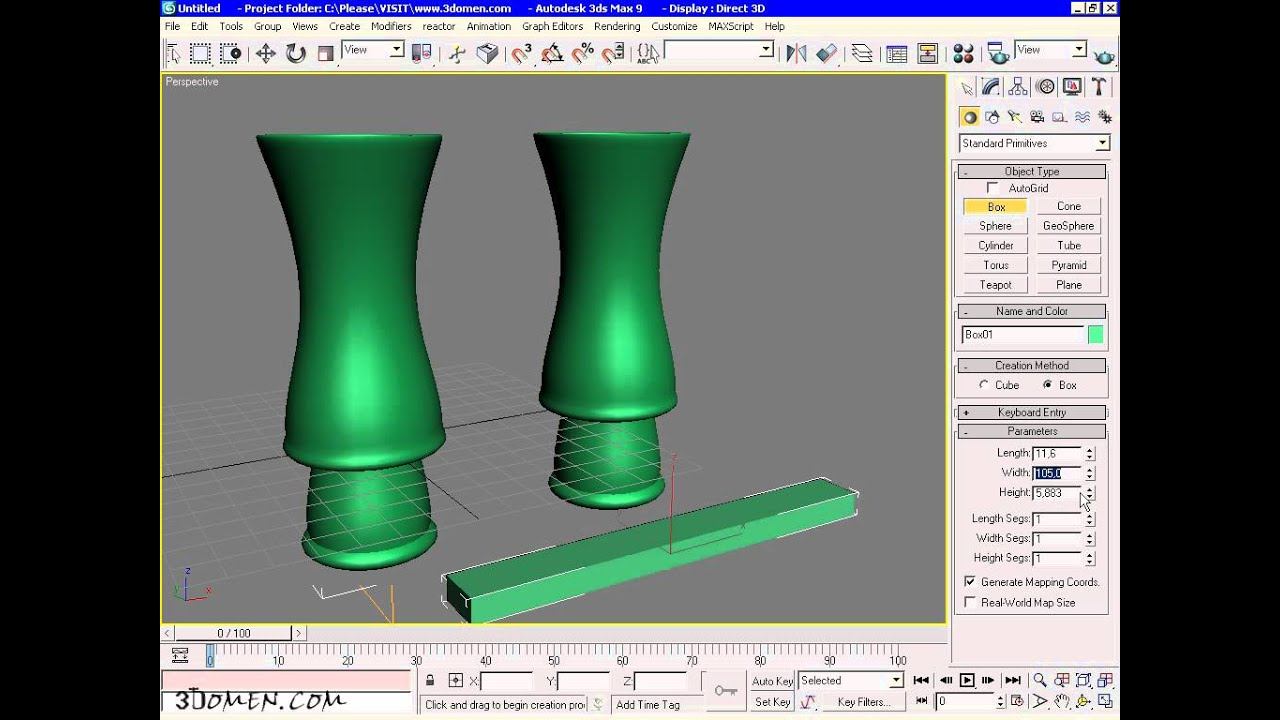The height and width of the screenshot is (720, 1280).
Task: Open the Hierarchy command panel tab
Action: 1018,87
